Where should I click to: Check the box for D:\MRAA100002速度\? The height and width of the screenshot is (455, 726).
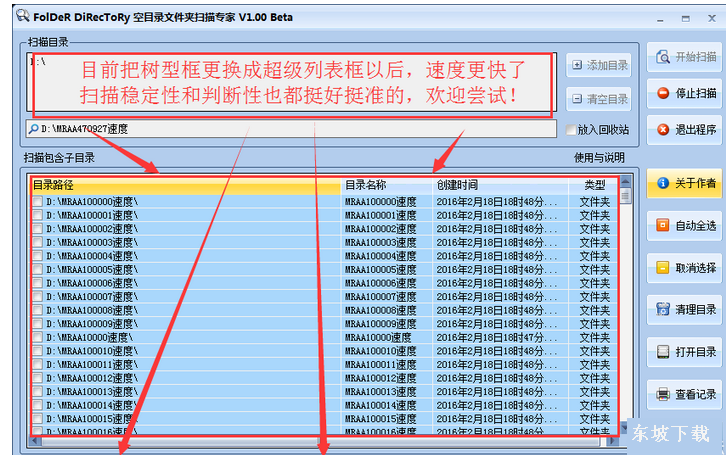pyautogui.click(x=38, y=229)
